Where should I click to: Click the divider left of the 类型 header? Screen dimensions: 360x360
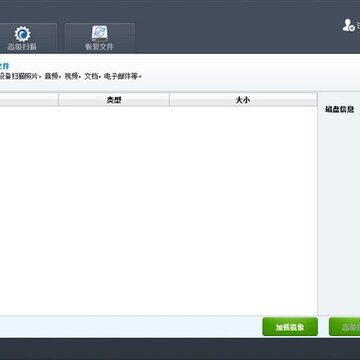58,100
